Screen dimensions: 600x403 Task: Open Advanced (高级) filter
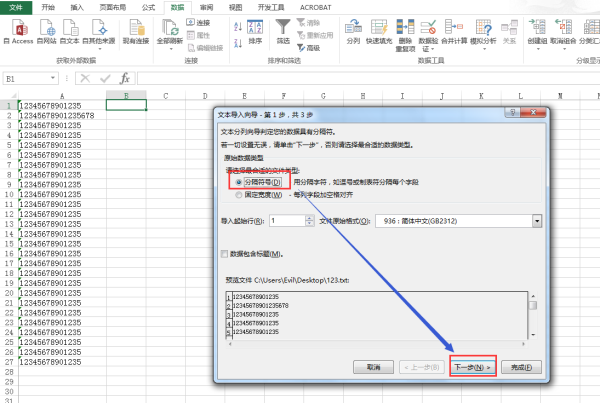(x=309, y=48)
